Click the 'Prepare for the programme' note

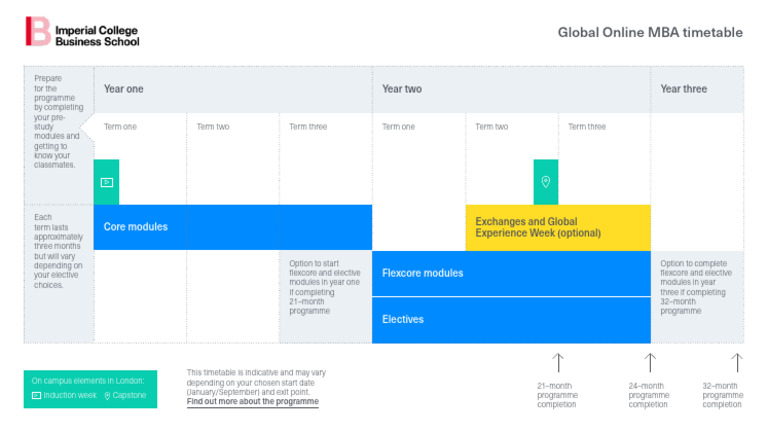[58, 121]
